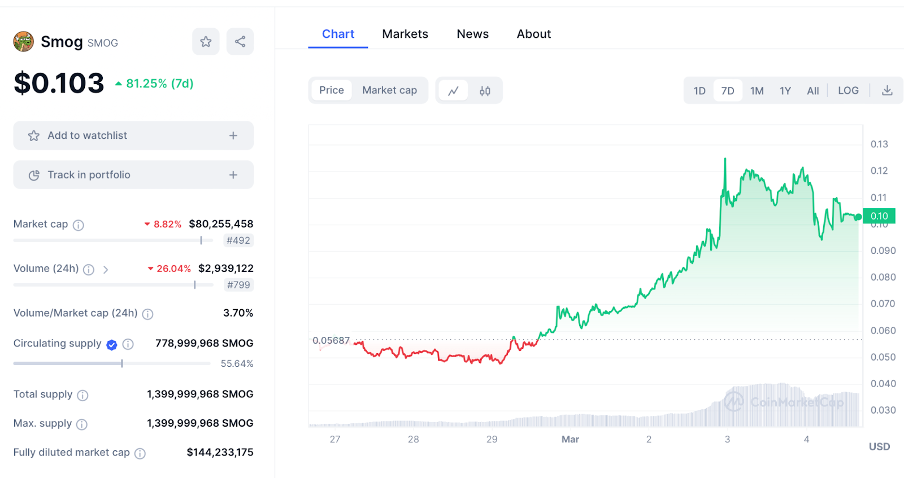
Task: Expand the Volume (24h) chevron
Action: (106, 269)
